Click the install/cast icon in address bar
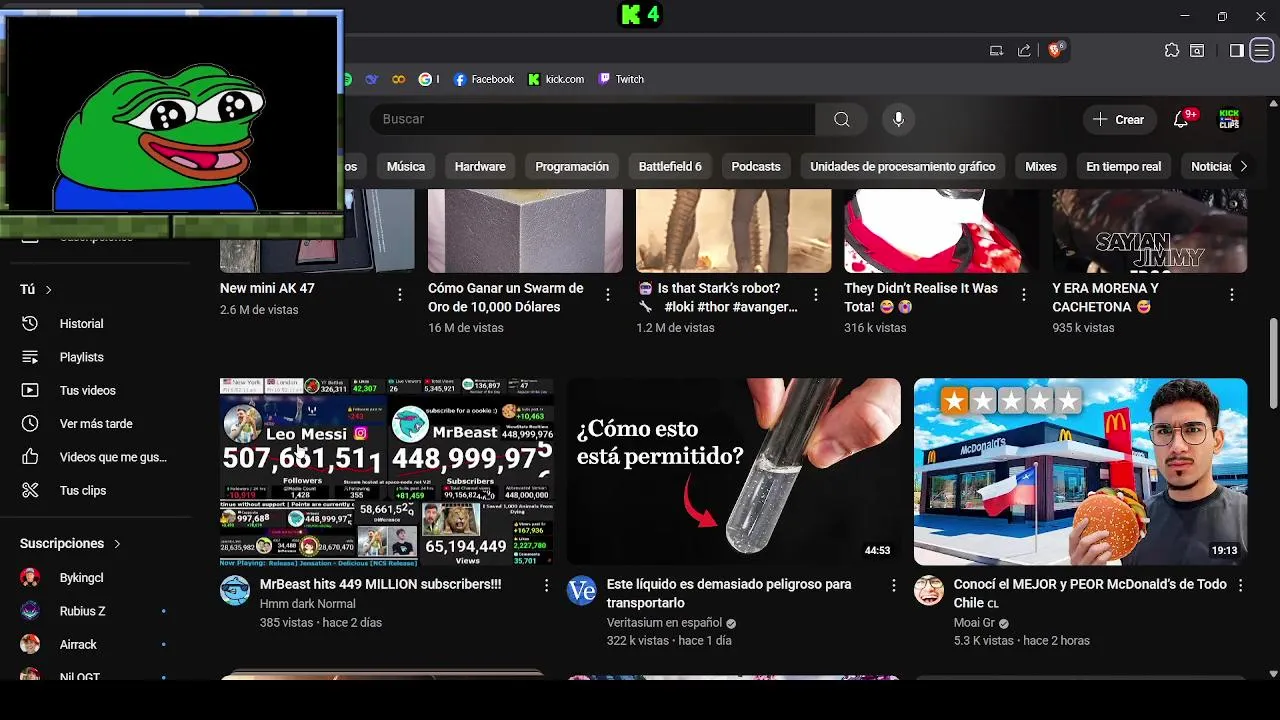 pyautogui.click(x=996, y=50)
